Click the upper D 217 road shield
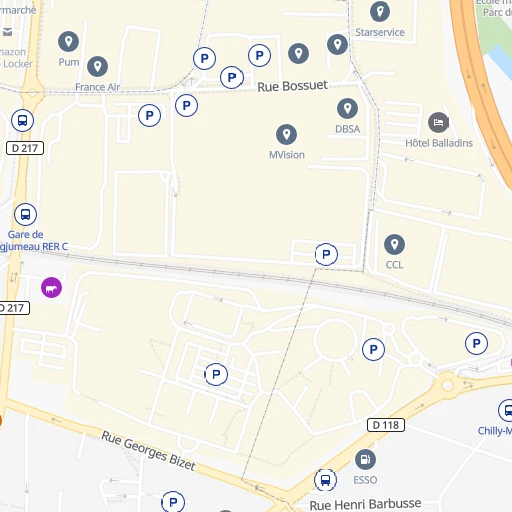This screenshot has width=512, height=512. (x=25, y=148)
